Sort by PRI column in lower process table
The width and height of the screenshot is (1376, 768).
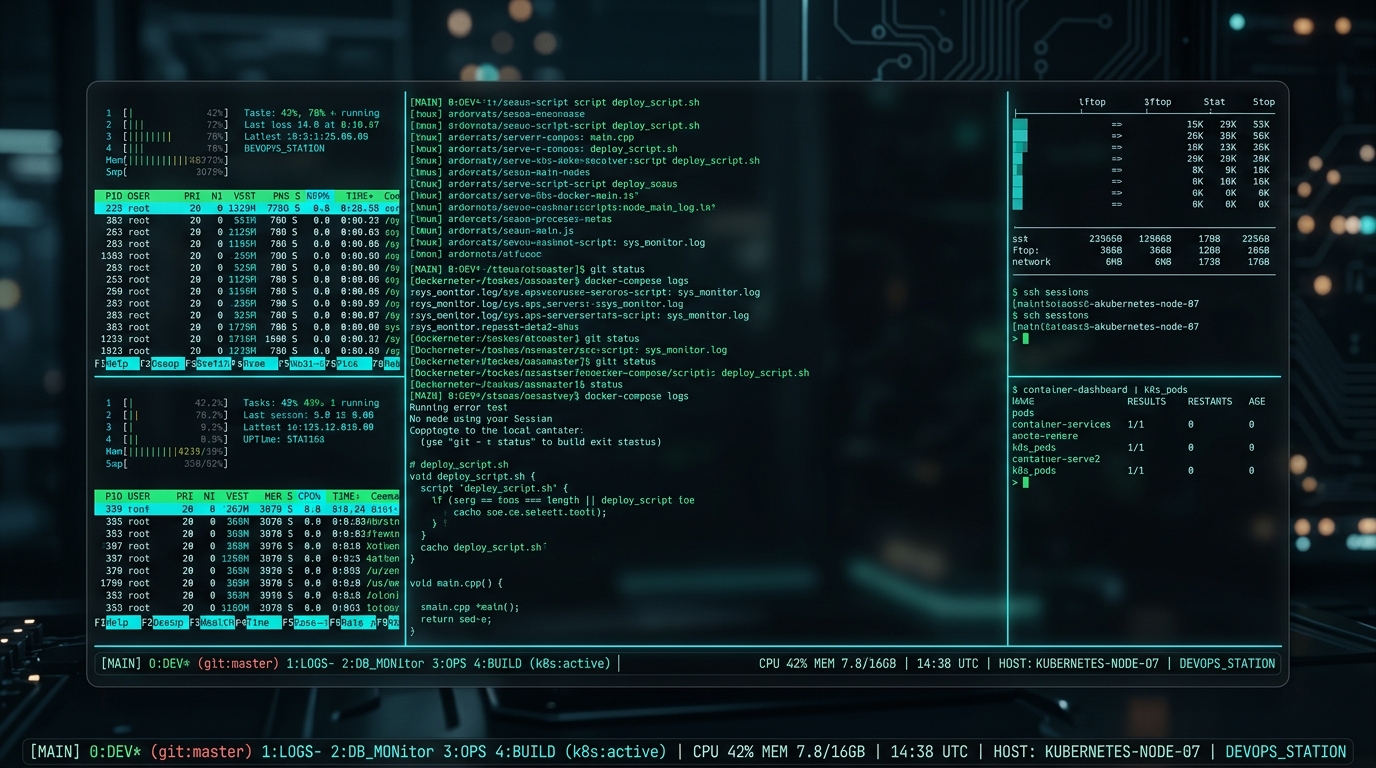coord(184,496)
